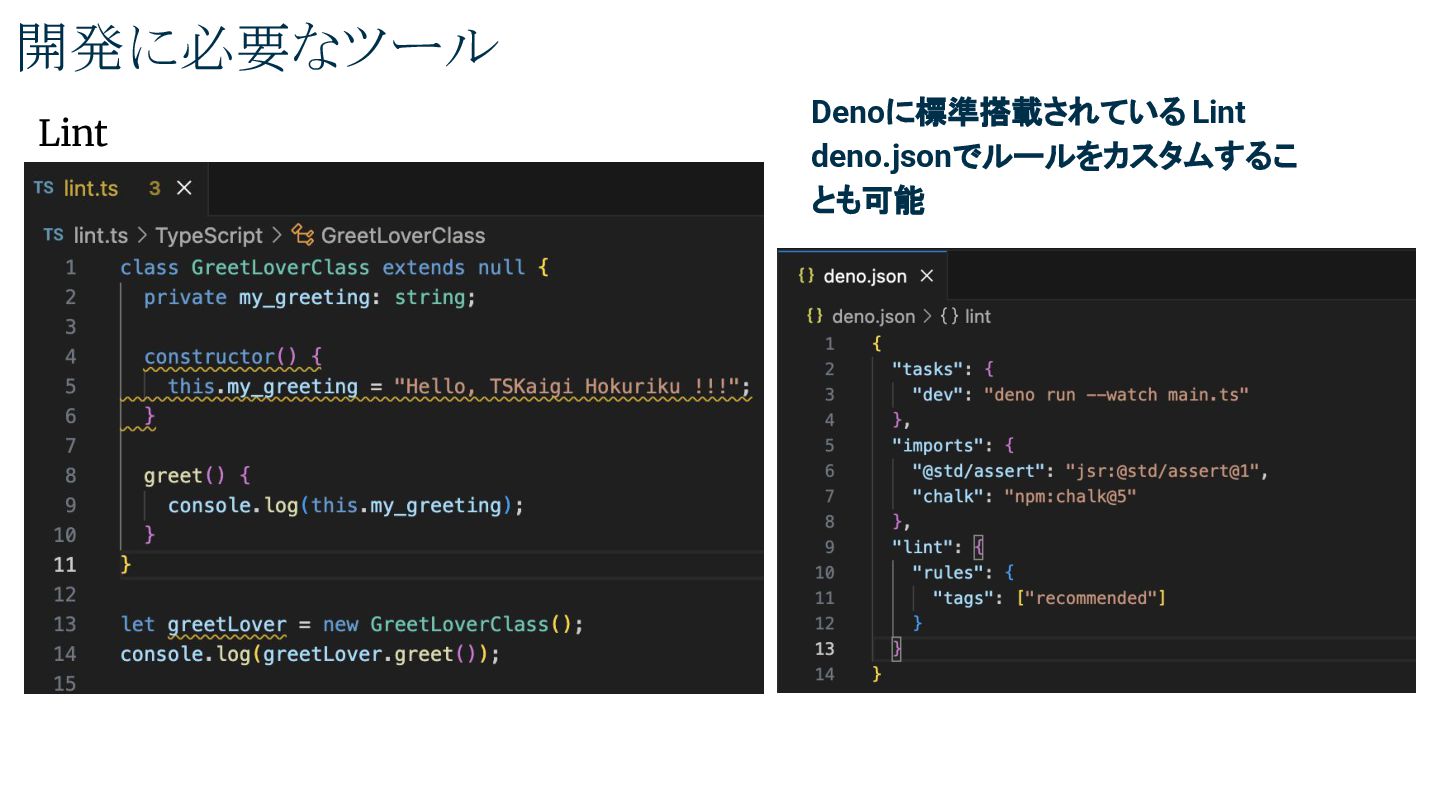The height and width of the screenshot is (810, 1440).
Task: Click lint.ts in the breadcrumb path
Action: [x=100, y=236]
